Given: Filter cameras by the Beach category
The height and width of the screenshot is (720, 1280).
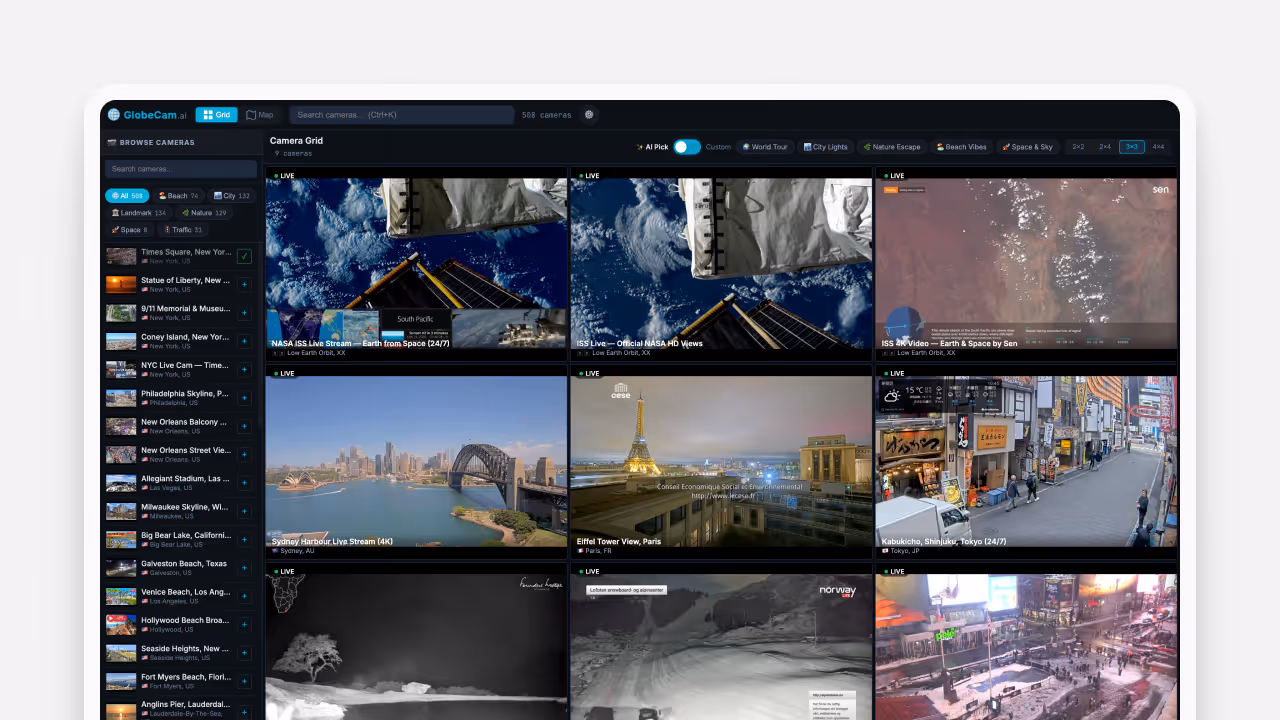Looking at the screenshot, I should (x=178, y=195).
